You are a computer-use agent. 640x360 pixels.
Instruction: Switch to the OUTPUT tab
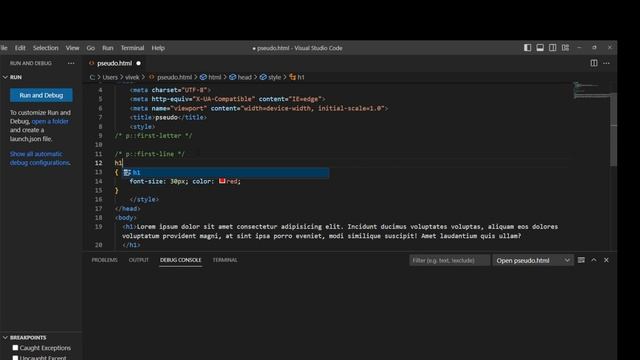point(139,260)
